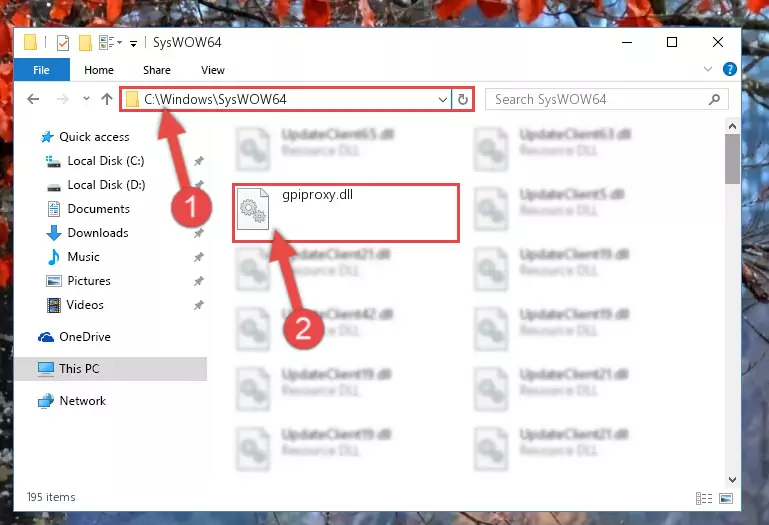769x525 pixels.
Task: Maximize the SysWOW64 window
Action: [x=672, y=43]
